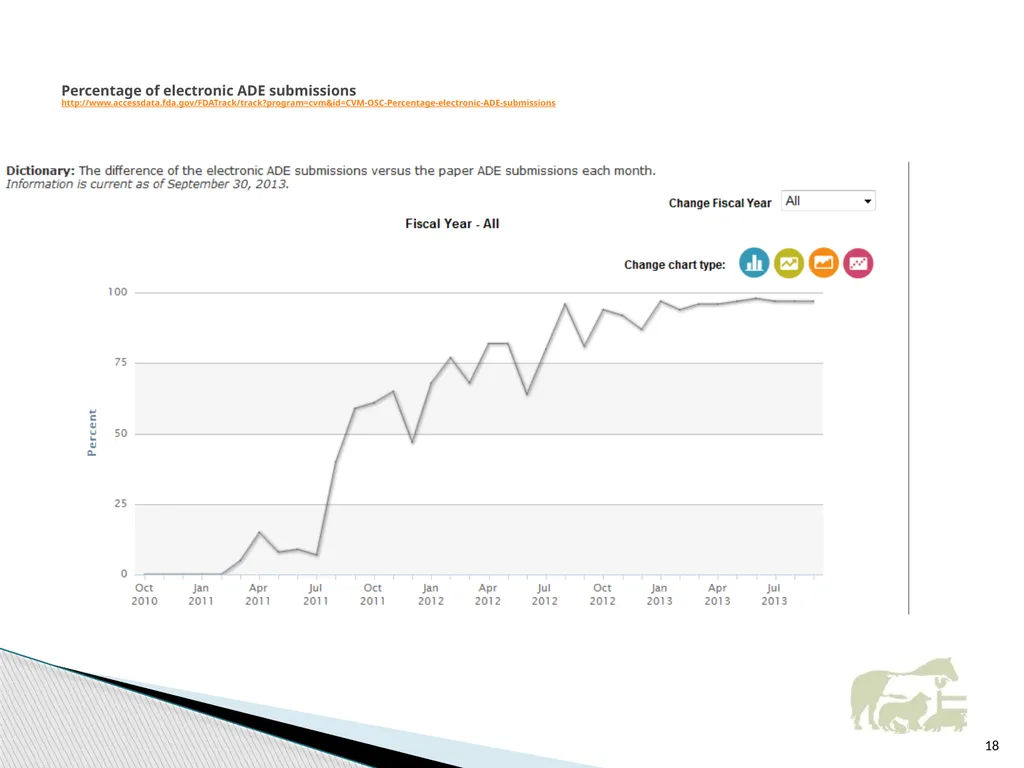1024x768 pixels.
Task: Choose the pink scatter chart icon
Action: [858, 263]
